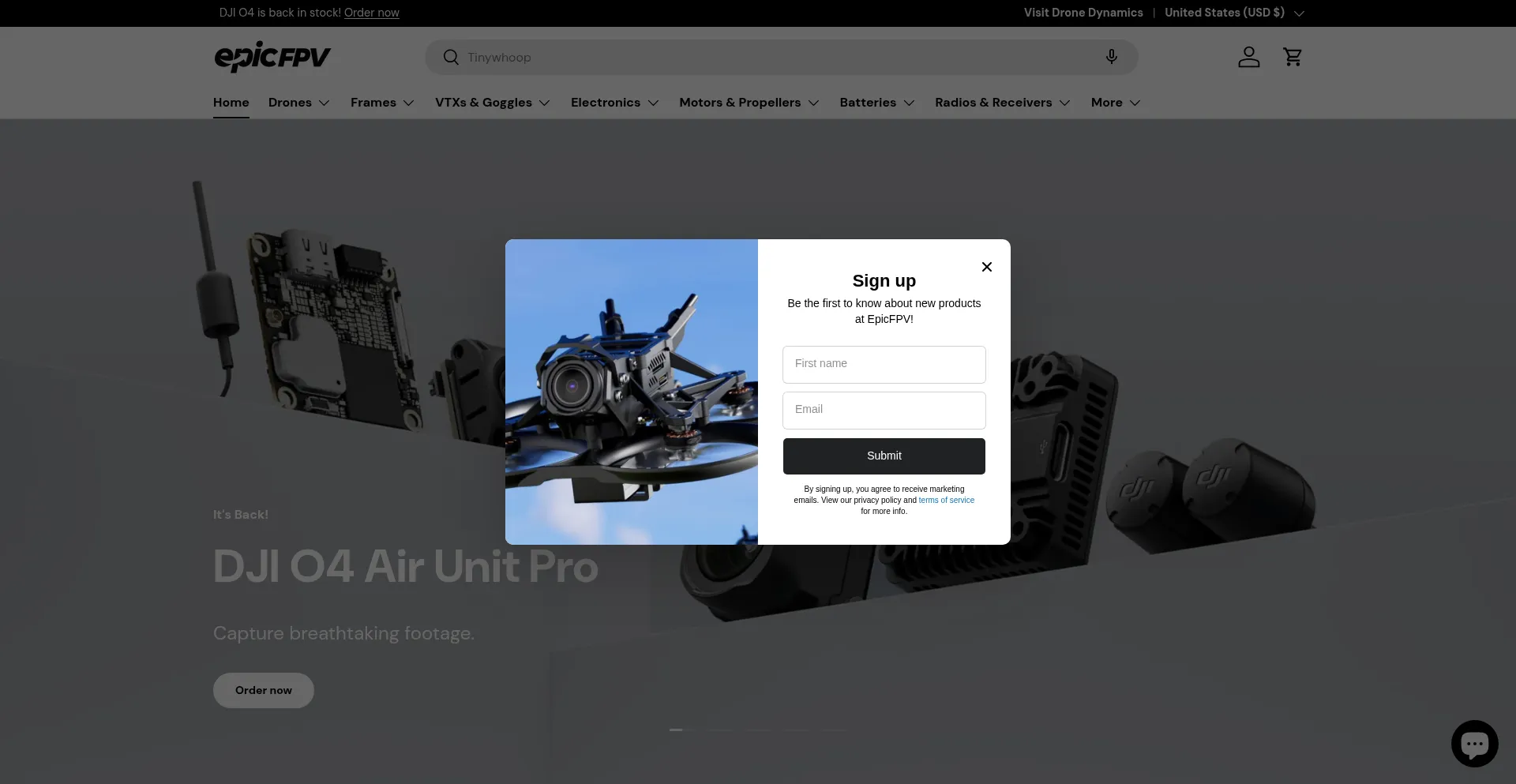Click the EpicFPV logo
This screenshot has height=784, width=1516.
(272, 57)
